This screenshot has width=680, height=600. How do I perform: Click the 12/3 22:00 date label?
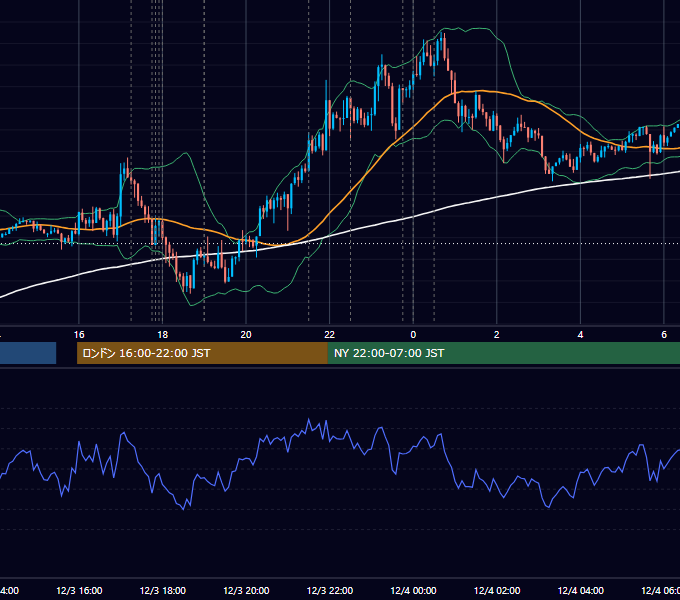point(330,590)
